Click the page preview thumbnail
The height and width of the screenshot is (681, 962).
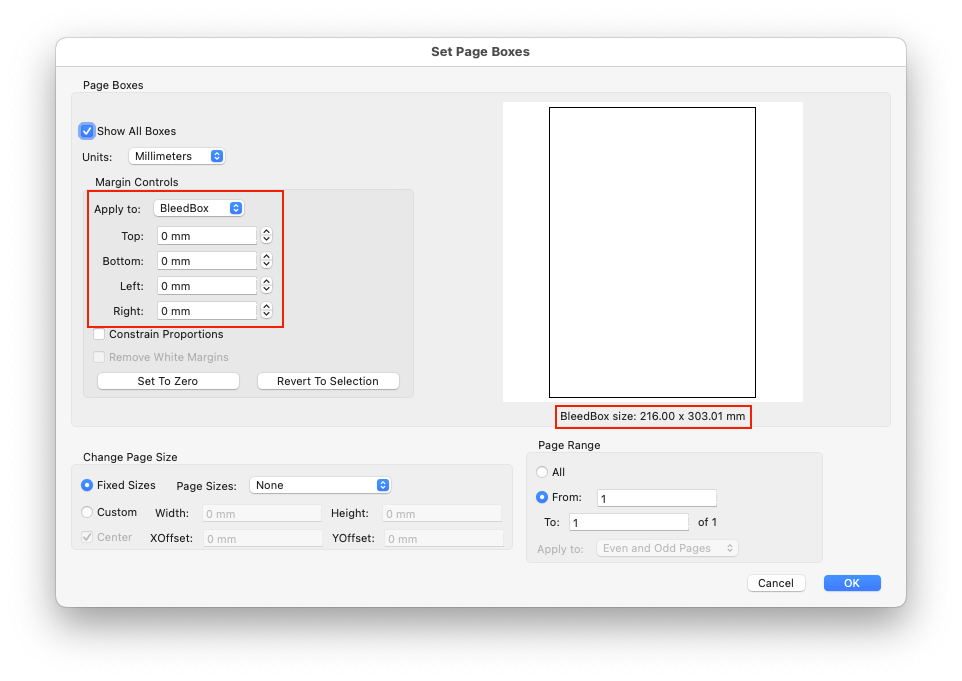tap(652, 252)
